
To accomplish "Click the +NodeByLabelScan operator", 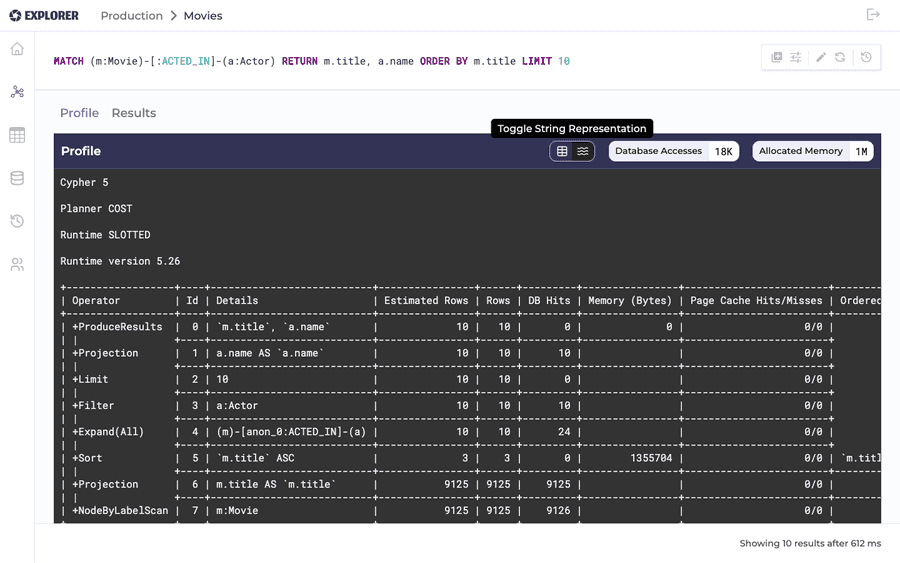I will (x=120, y=510).
